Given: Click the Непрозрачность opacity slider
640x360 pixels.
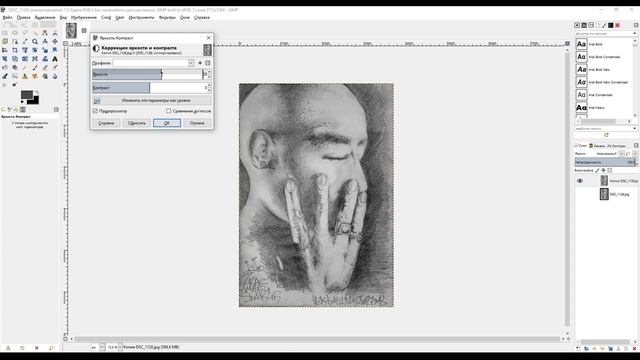Looking at the screenshot, I should (606, 162).
